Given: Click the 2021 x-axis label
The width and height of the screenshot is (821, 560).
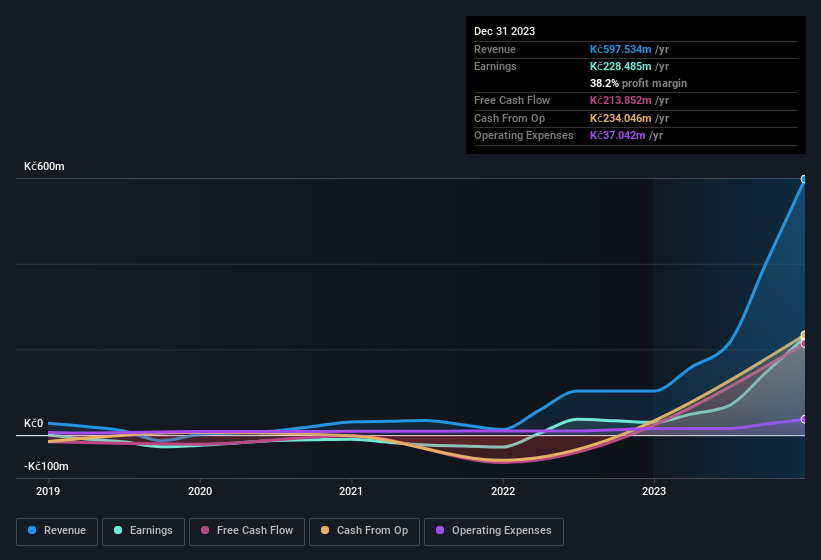Looking at the screenshot, I should [x=351, y=491].
